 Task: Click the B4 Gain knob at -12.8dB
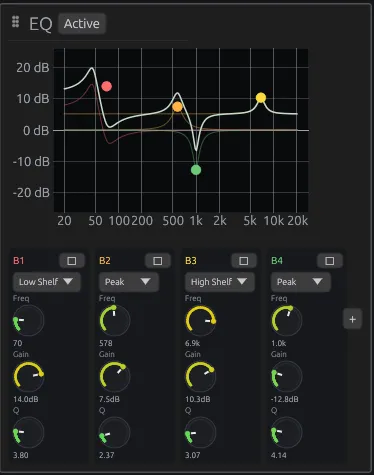pyautogui.click(x=286, y=376)
